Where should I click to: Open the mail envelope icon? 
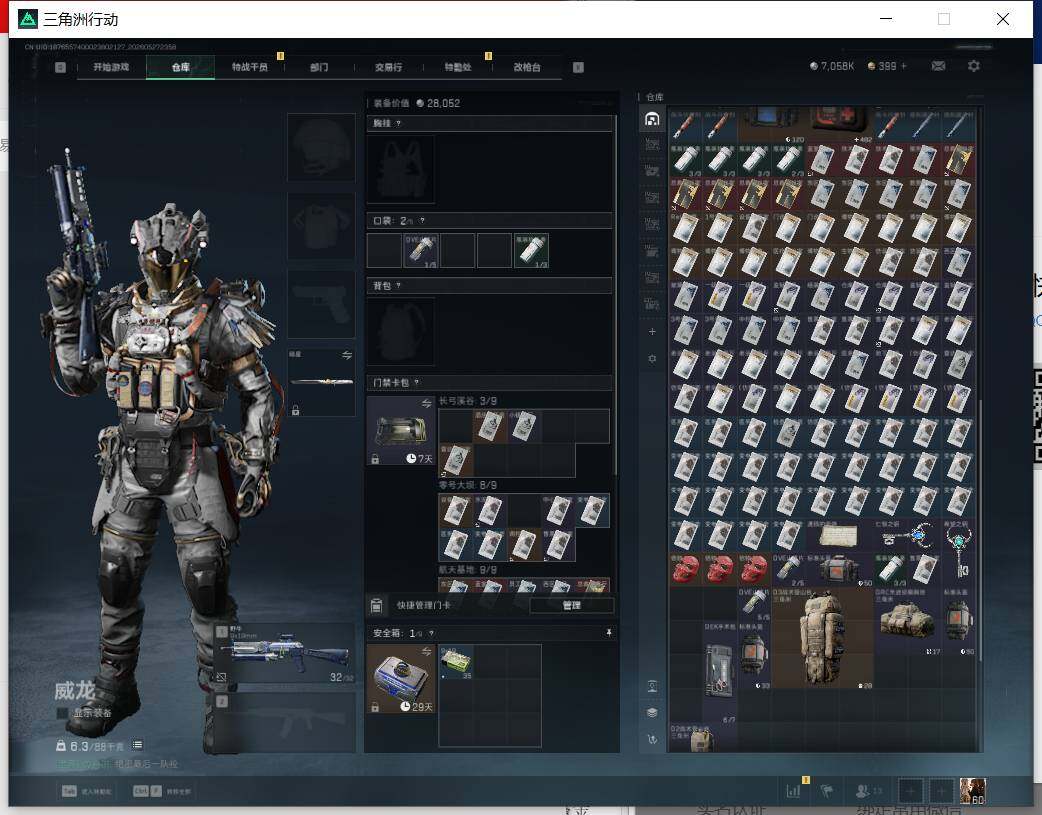click(938, 66)
